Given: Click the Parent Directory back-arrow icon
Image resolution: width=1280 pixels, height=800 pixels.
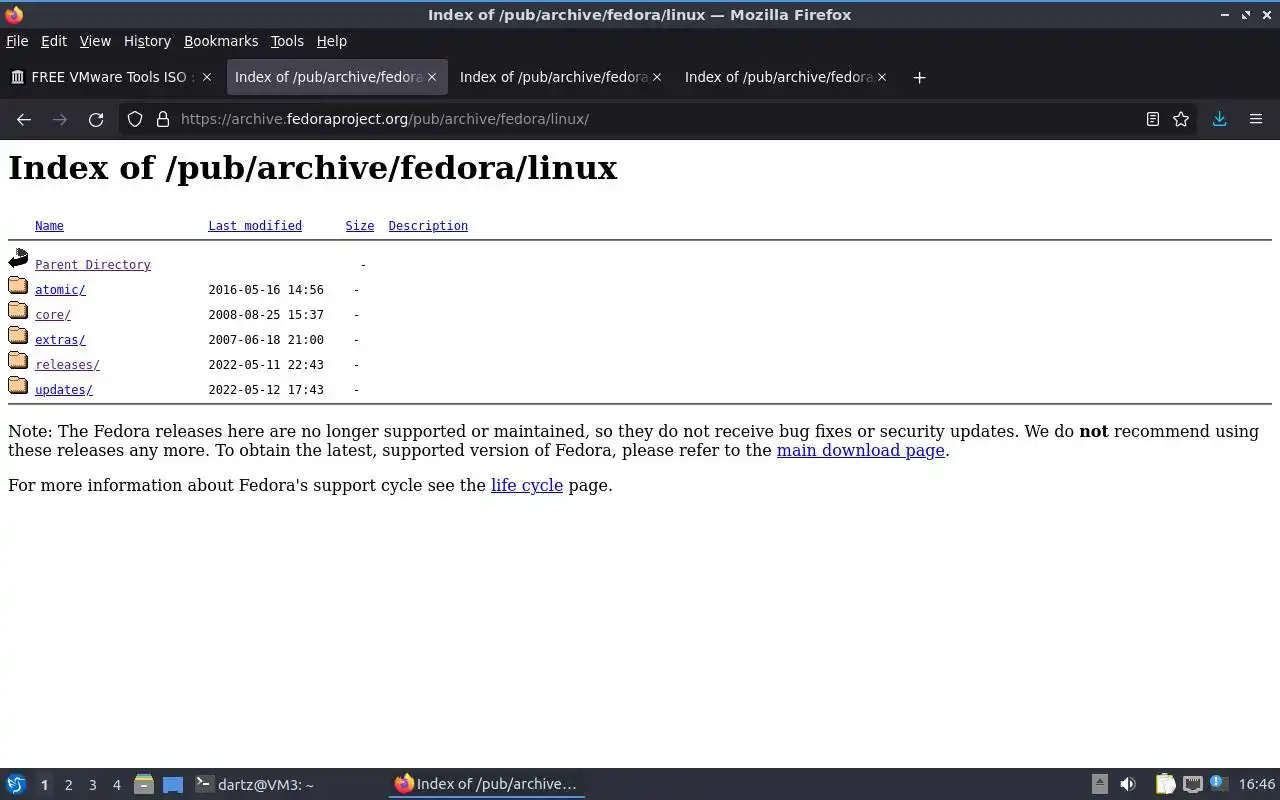Looking at the screenshot, I should click(x=18, y=259).
